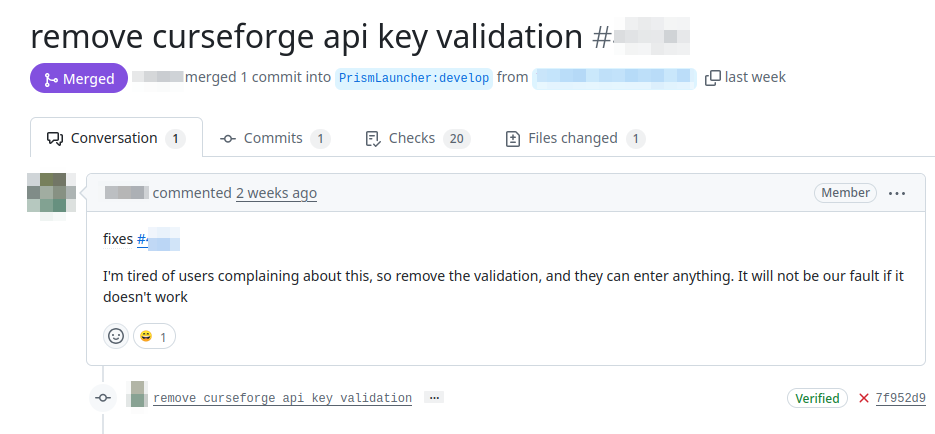Viewport: 935px width, 434px height.
Task: Click the red failed checks X icon
Action: 864,398
